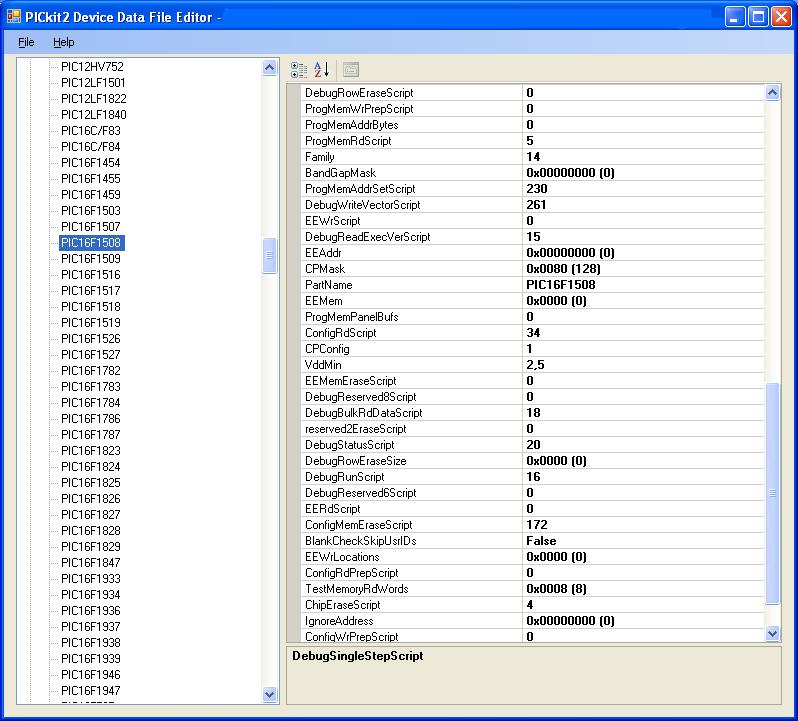798x721 pixels.
Task: Select PIC12HV752 in device tree
Action: [92, 67]
